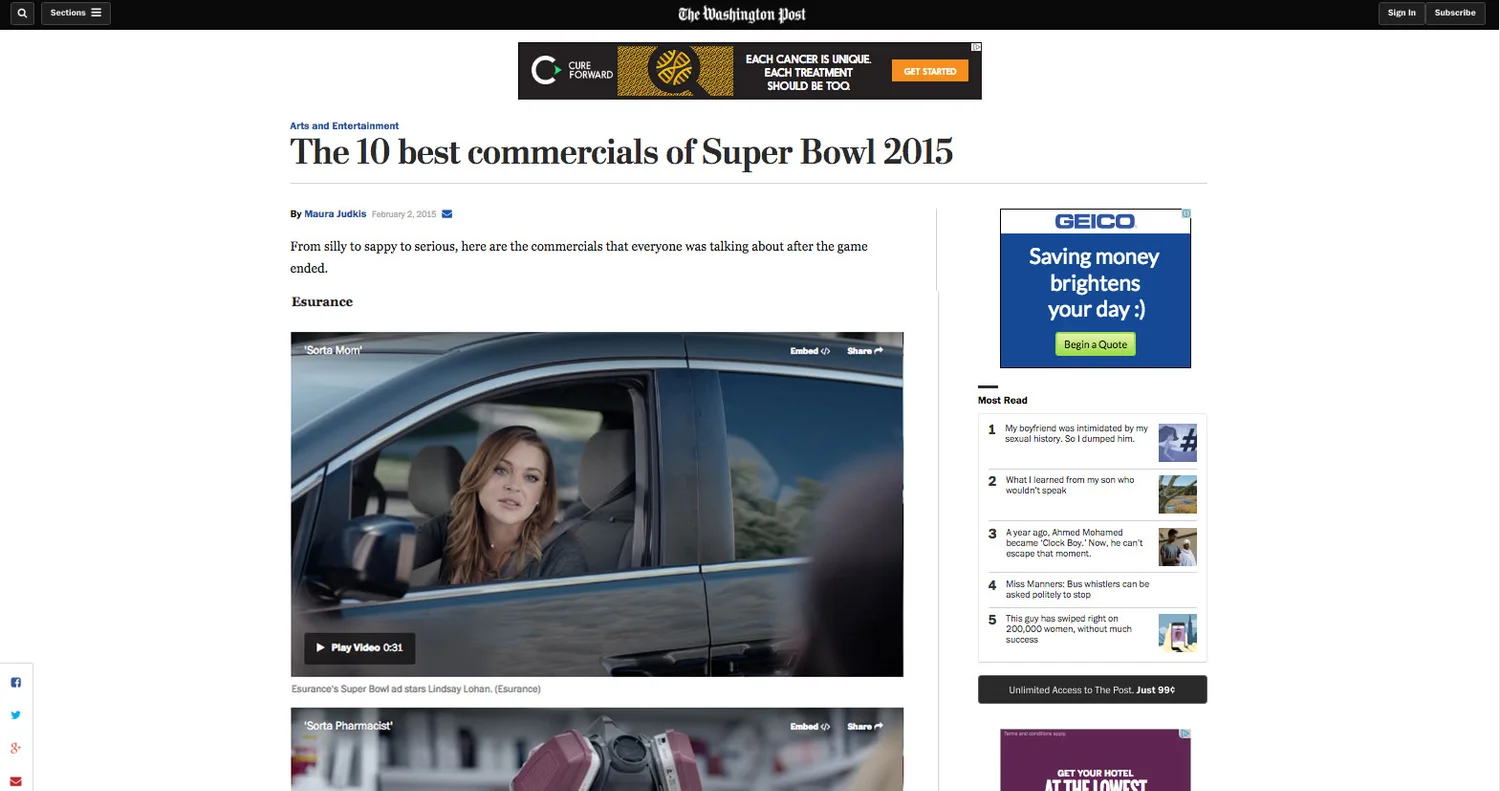Click thumbnail for swiped right story
The image size is (1500, 791).
pyautogui.click(x=1177, y=634)
